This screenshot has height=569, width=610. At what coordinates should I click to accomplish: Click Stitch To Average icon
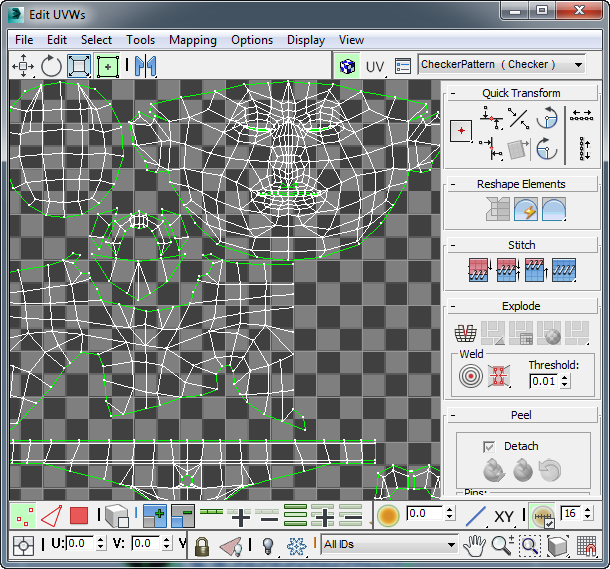(x=507, y=270)
